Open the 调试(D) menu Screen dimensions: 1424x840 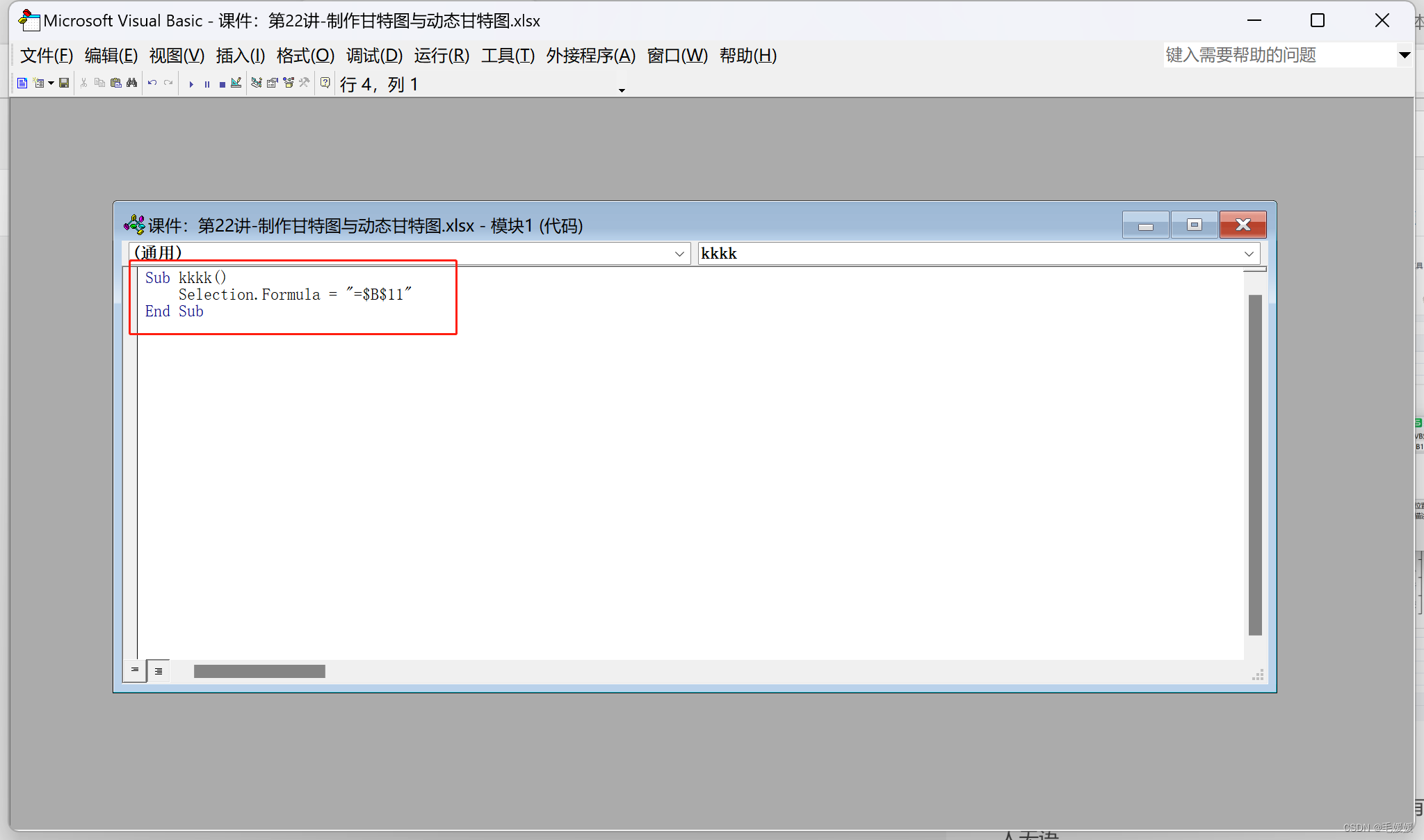tap(374, 56)
